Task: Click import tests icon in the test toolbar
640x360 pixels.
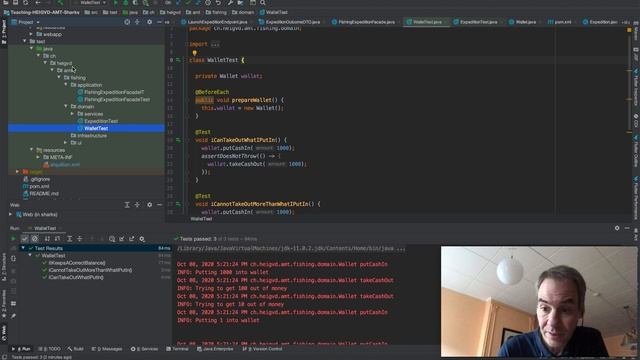Action: [x=122, y=239]
